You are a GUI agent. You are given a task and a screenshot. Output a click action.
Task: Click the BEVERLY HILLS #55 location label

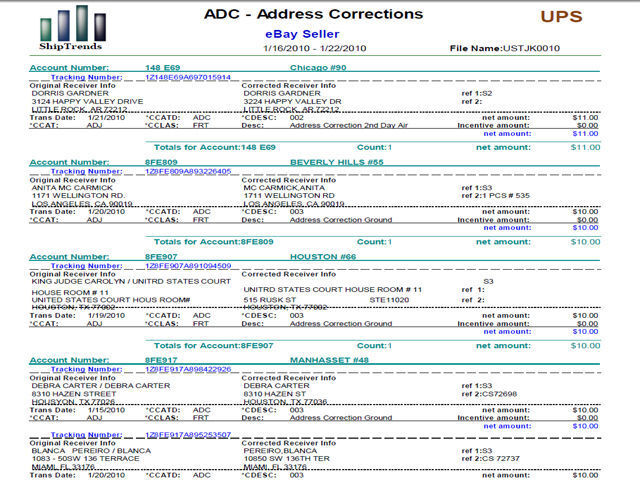pyautogui.click(x=337, y=162)
